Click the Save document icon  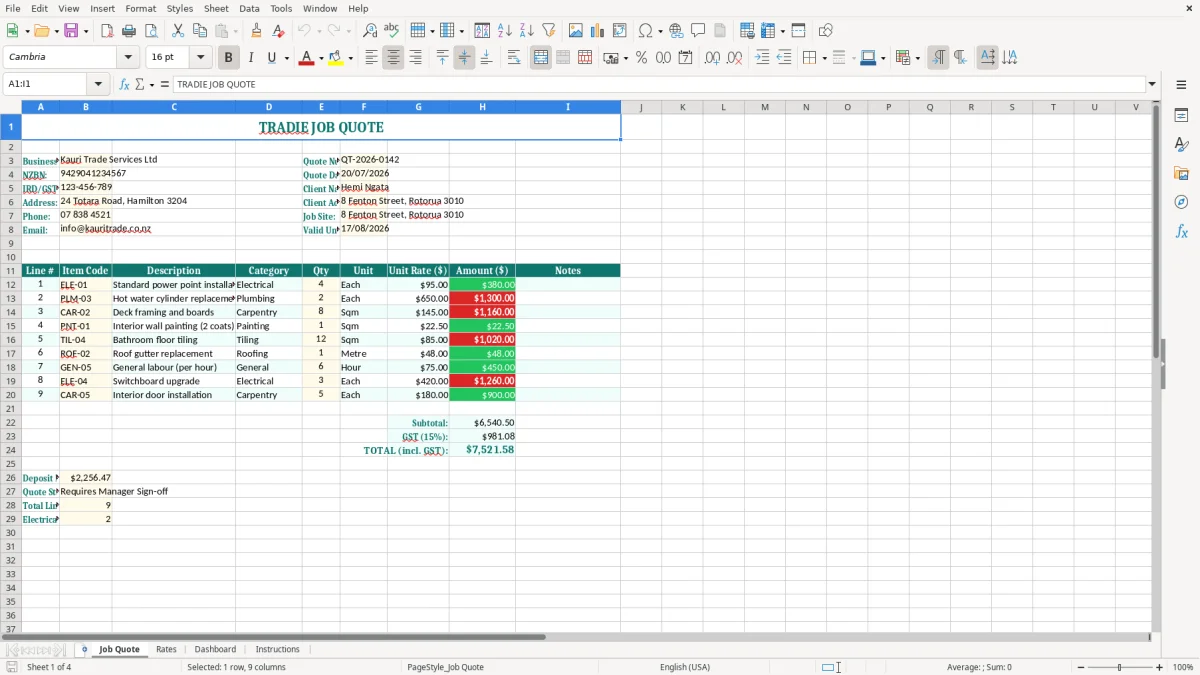point(71,31)
